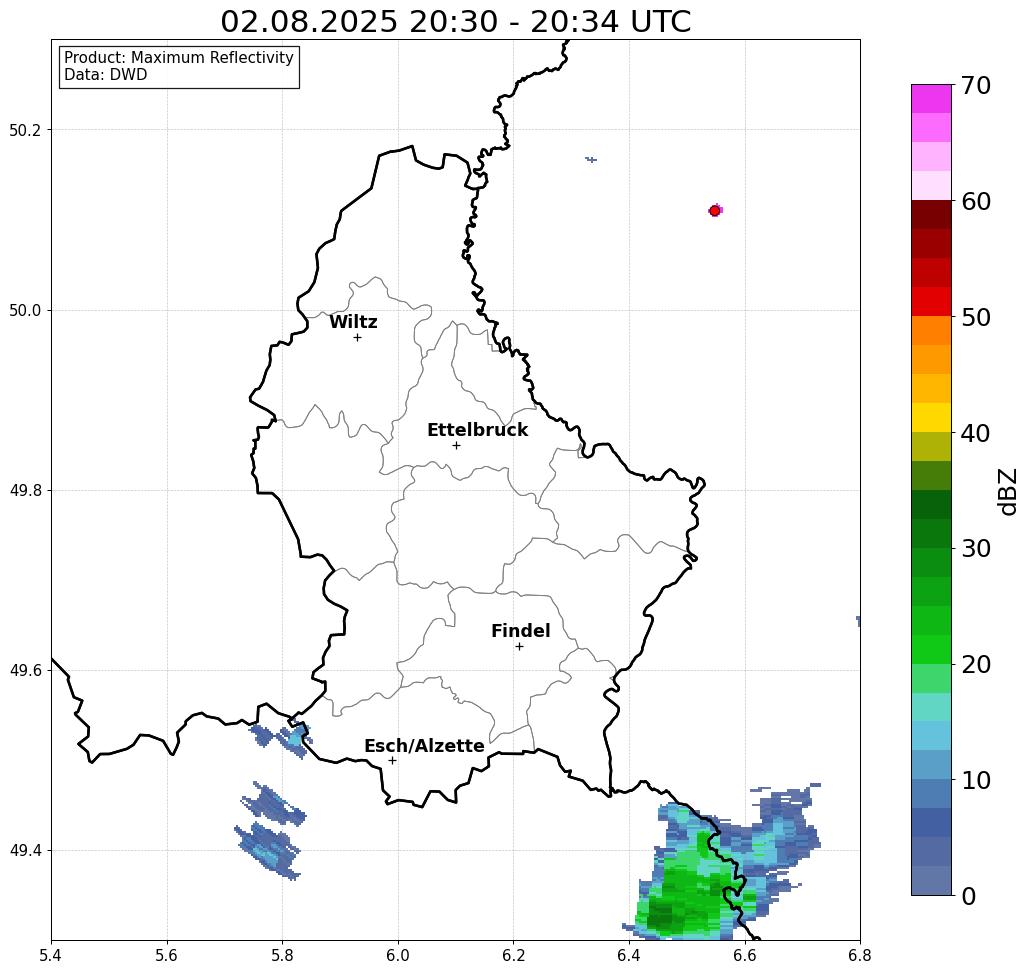Image resolution: width=1029 pixels, height=973 pixels.
Task: Click the colorbar tick label 0
Action: click(969, 896)
